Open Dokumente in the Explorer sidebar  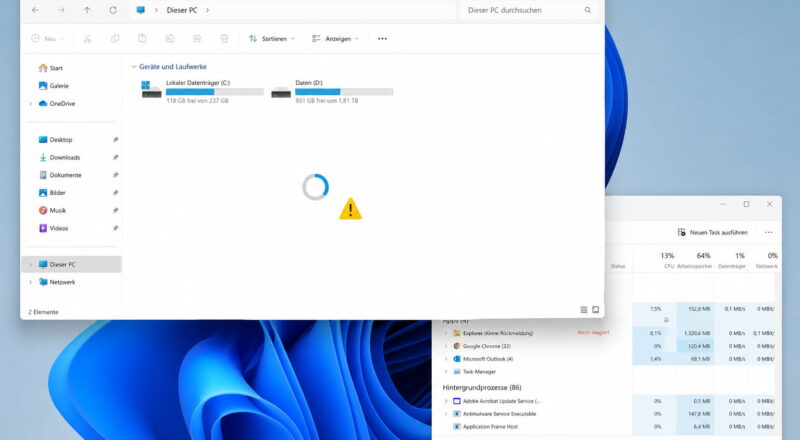tap(65, 175)
